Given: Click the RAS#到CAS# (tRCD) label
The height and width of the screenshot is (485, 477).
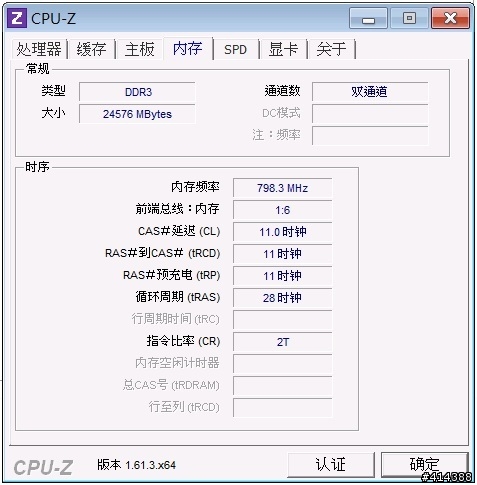Looking at the screenshot, I should 162,253.
